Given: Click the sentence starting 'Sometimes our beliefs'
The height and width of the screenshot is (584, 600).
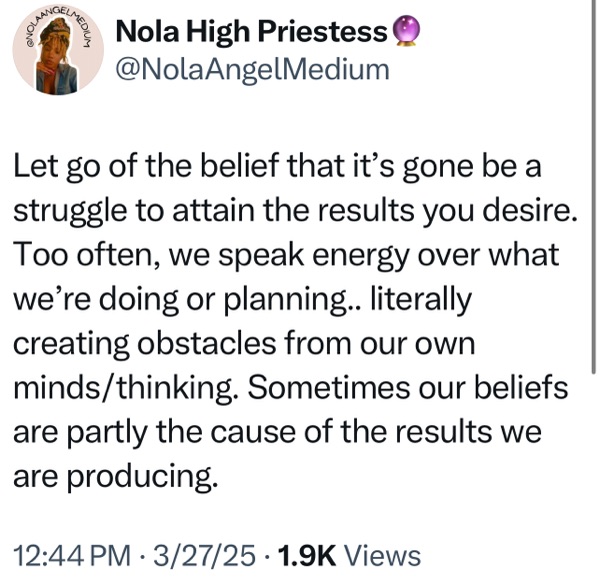Looking at the screenshot, I should coord(291,432).
